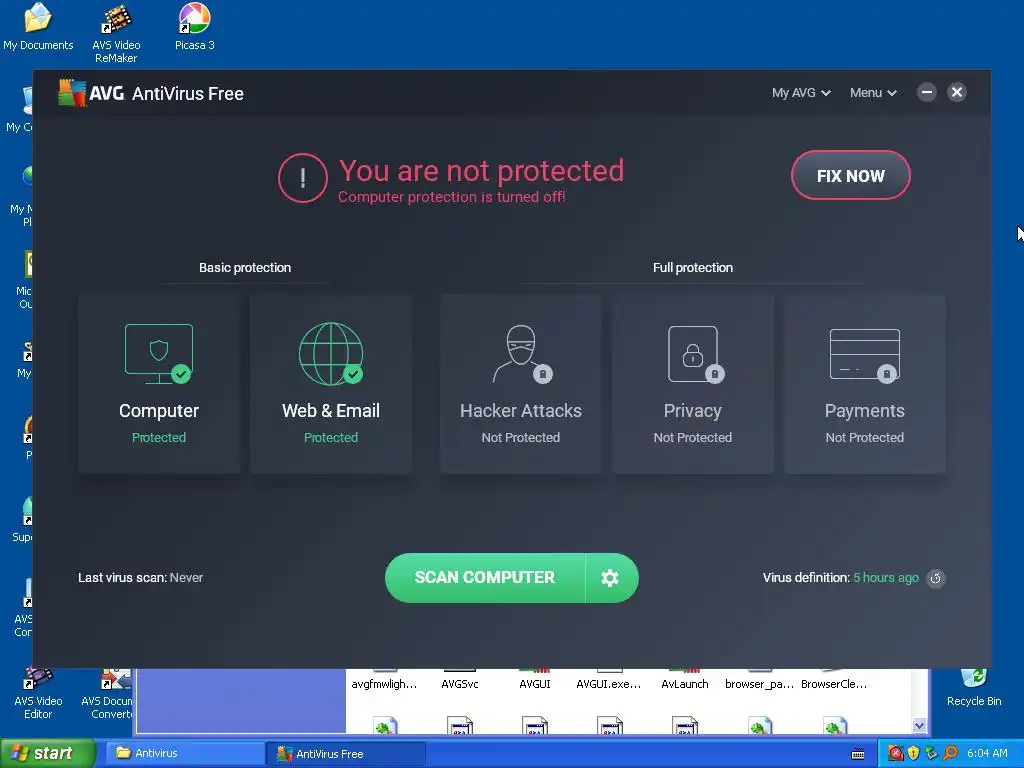Open the Computer protection tile
1024x768 pixels.
click(159, 383)
